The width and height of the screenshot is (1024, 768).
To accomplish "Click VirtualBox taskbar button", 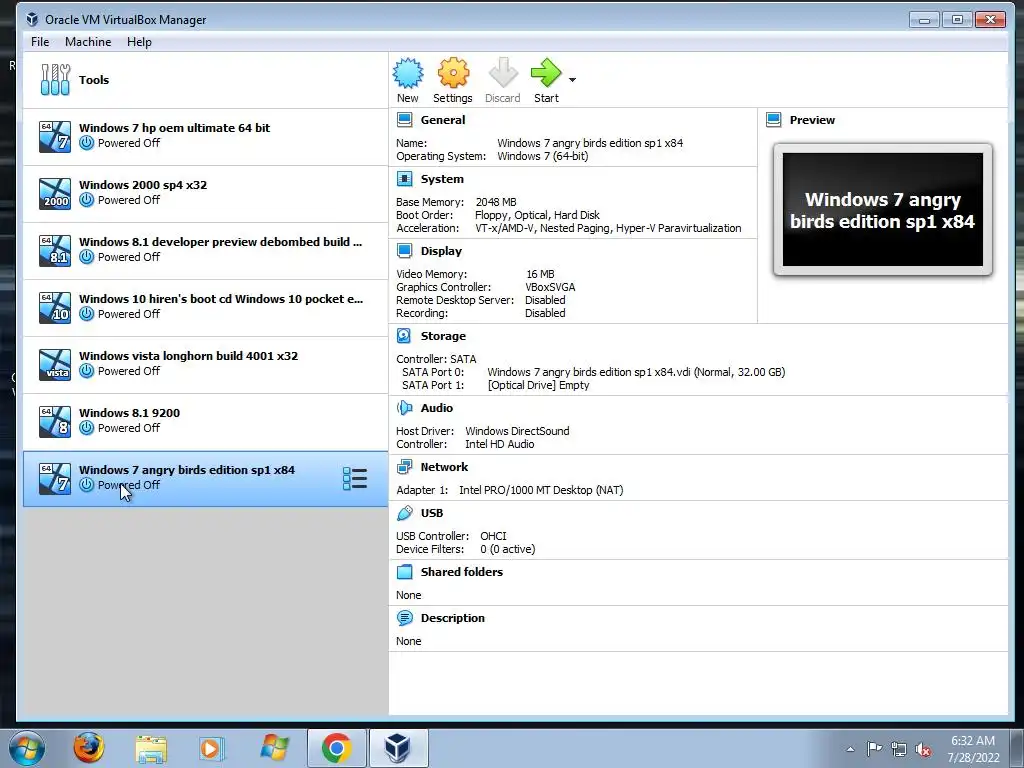I will (x=398, y=748).
